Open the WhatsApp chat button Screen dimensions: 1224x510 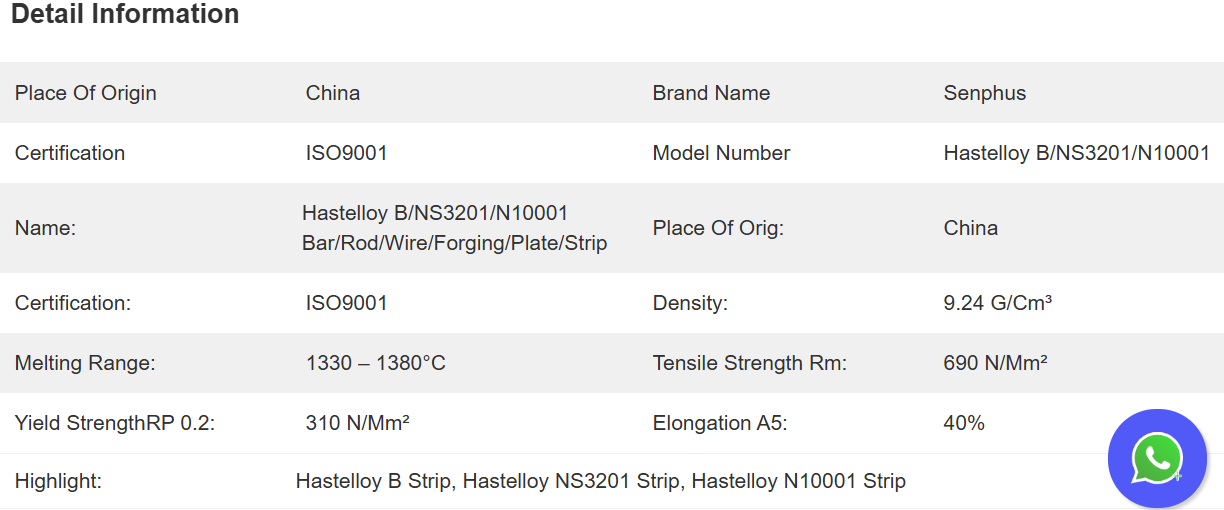coord(1157,459)
